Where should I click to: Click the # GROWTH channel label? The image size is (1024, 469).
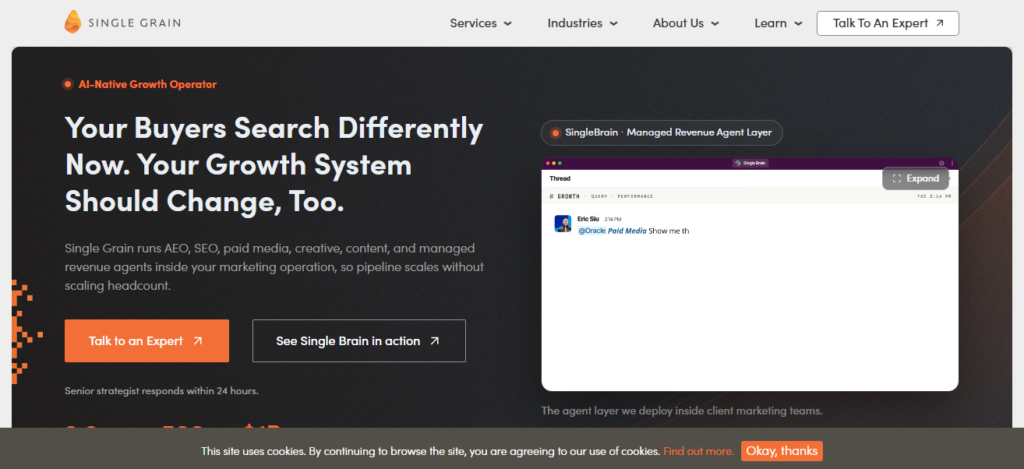(564, 196)
